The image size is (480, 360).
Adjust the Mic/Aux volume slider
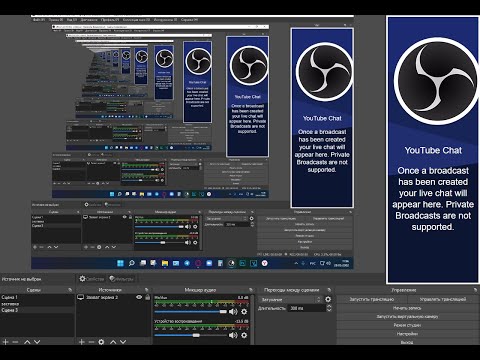191,312
